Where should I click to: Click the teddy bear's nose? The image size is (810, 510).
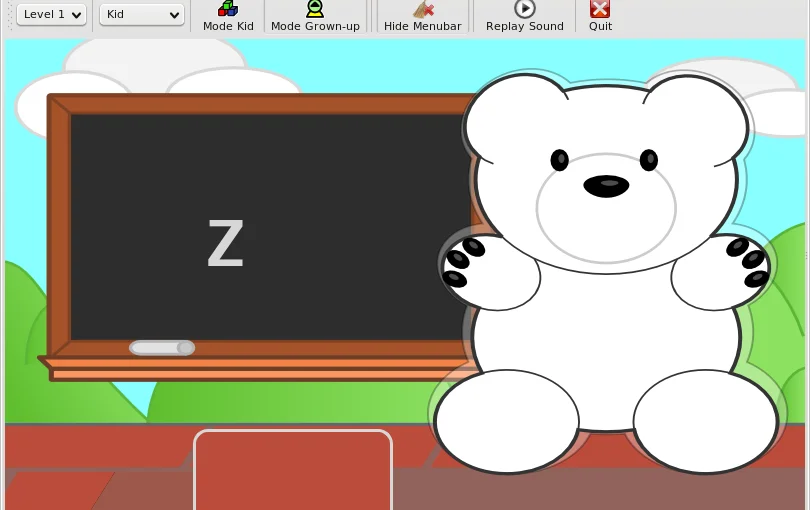pos(606,186)
